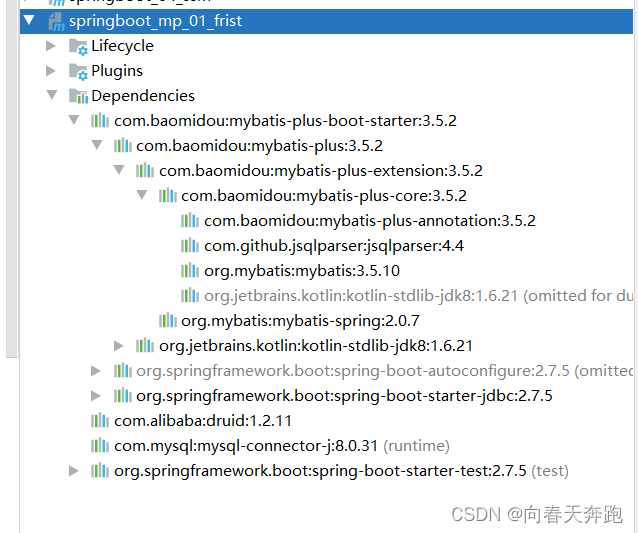638x533 pixels.
Task: Click library icon of mybatis-plus-annotation:3.5.2
Action: click(x=190, y=221)
